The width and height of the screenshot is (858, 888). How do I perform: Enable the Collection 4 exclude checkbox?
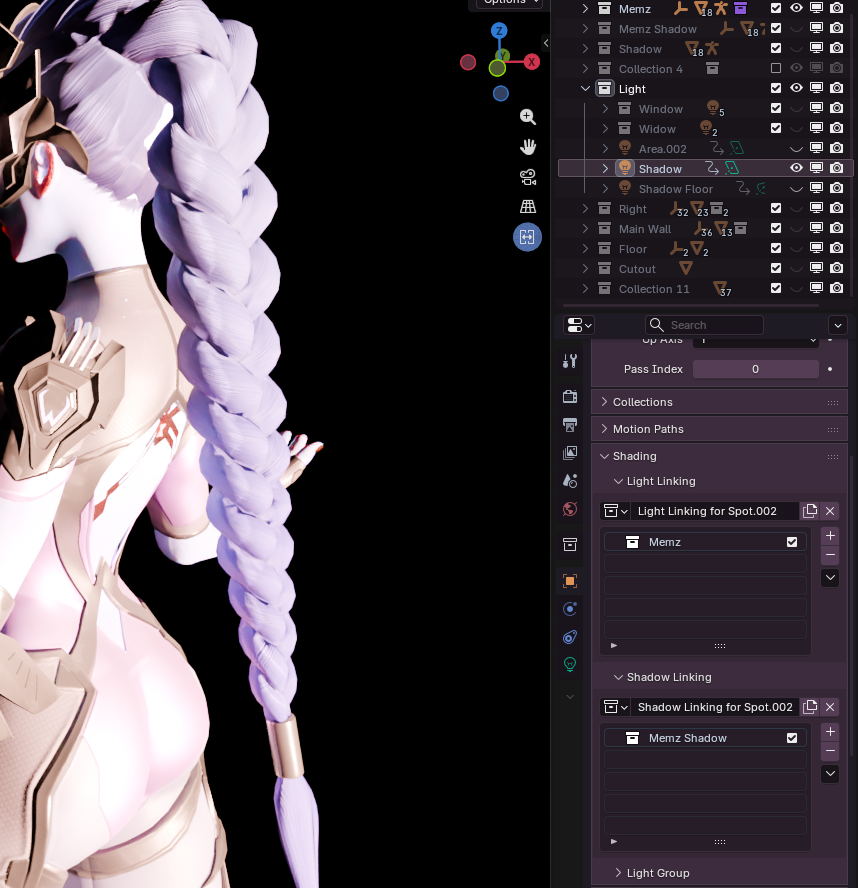(x=776, y=69)
